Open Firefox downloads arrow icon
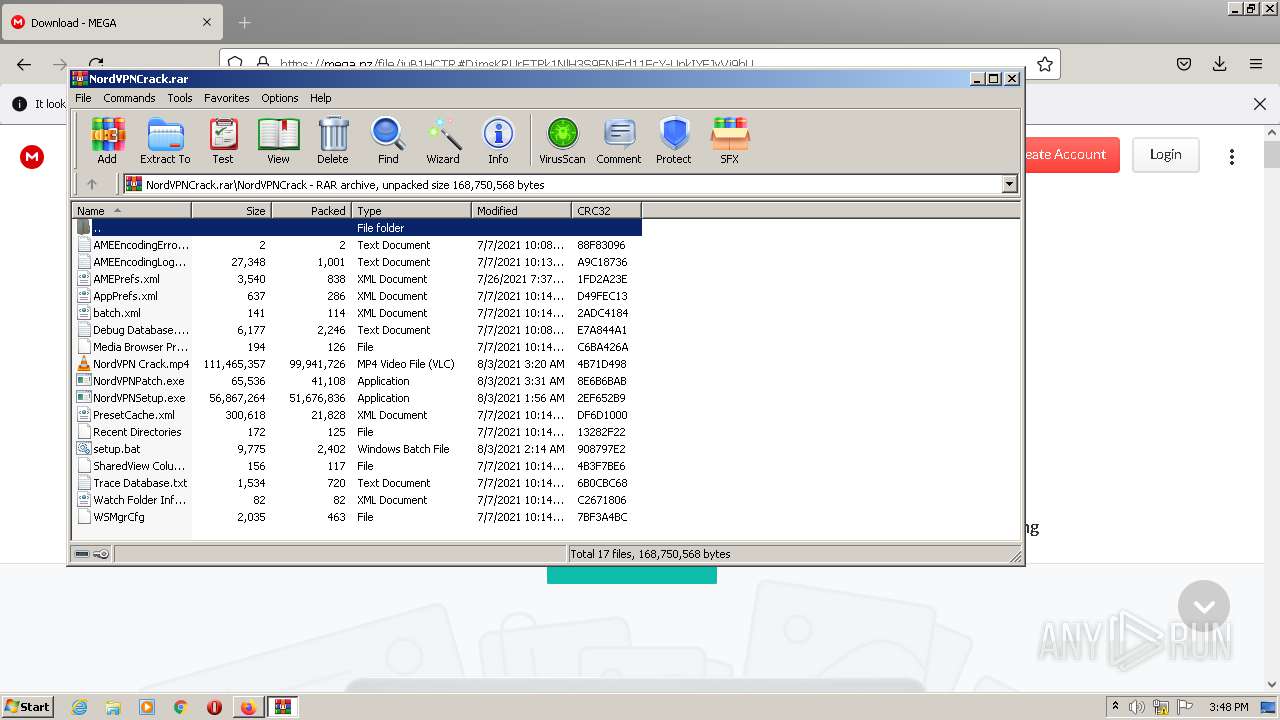The width and height of the screenshot is (1280, 720). pyautogui.click(x=1219, y=64)
